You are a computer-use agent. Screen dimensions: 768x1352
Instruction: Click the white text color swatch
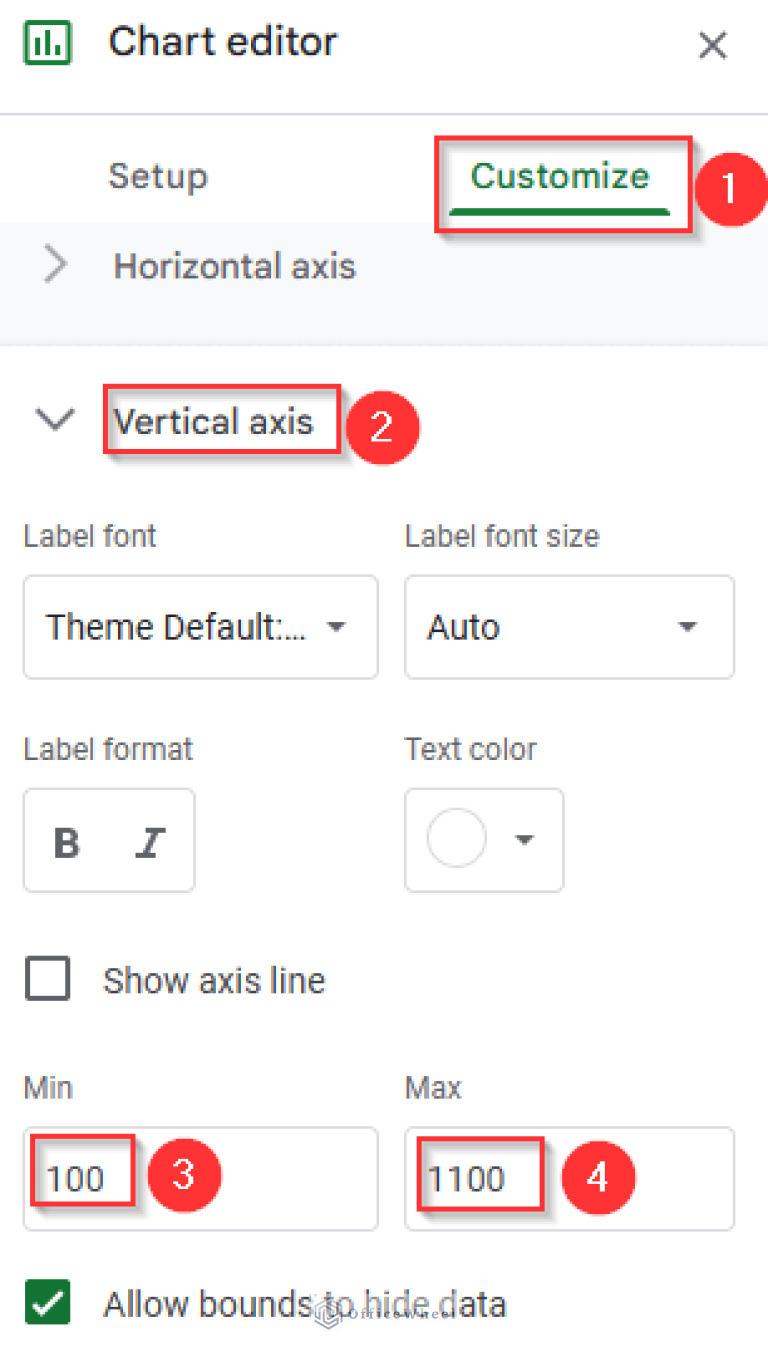[456, 839]
